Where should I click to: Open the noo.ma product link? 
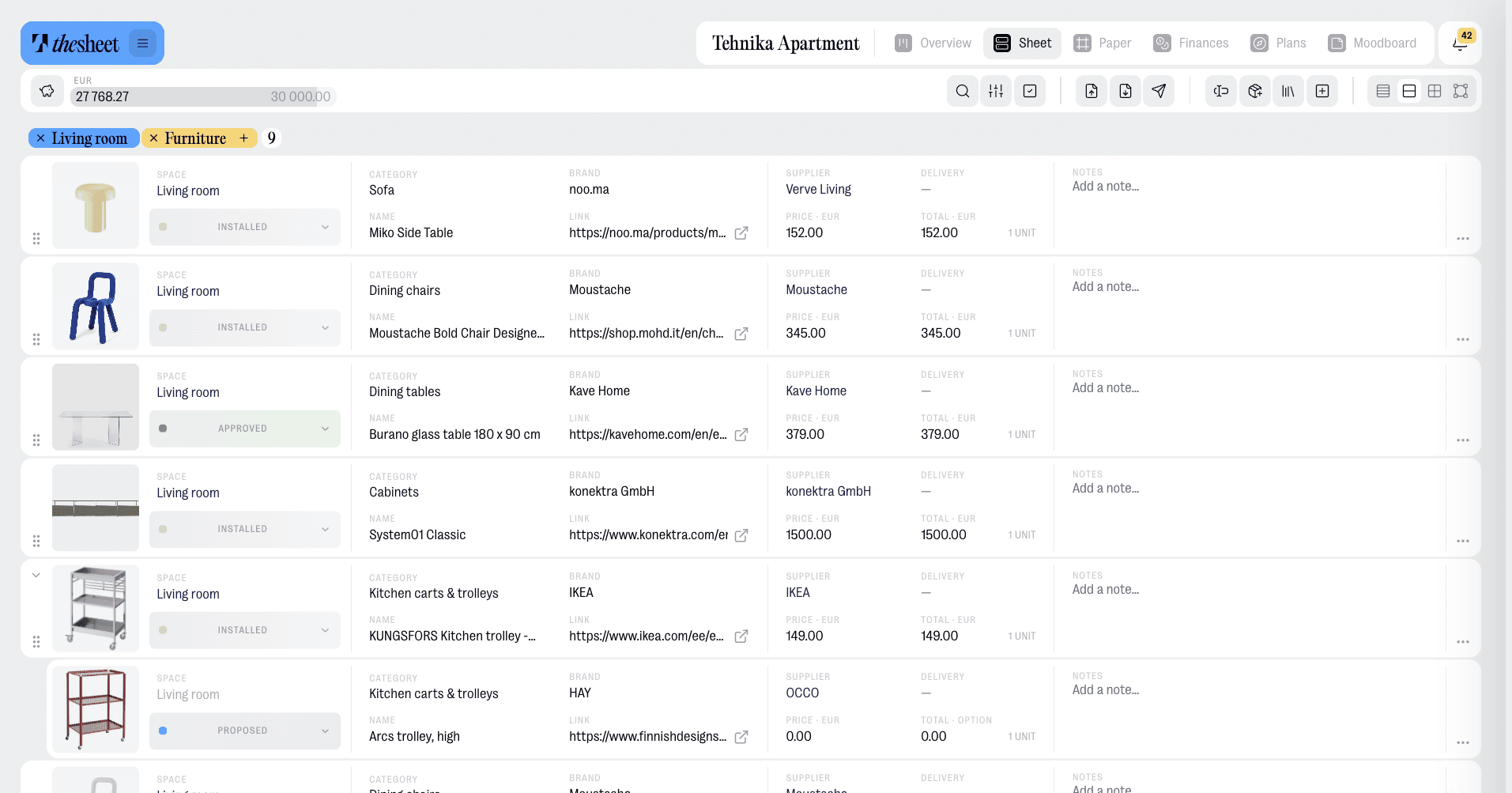pos(647,233)
